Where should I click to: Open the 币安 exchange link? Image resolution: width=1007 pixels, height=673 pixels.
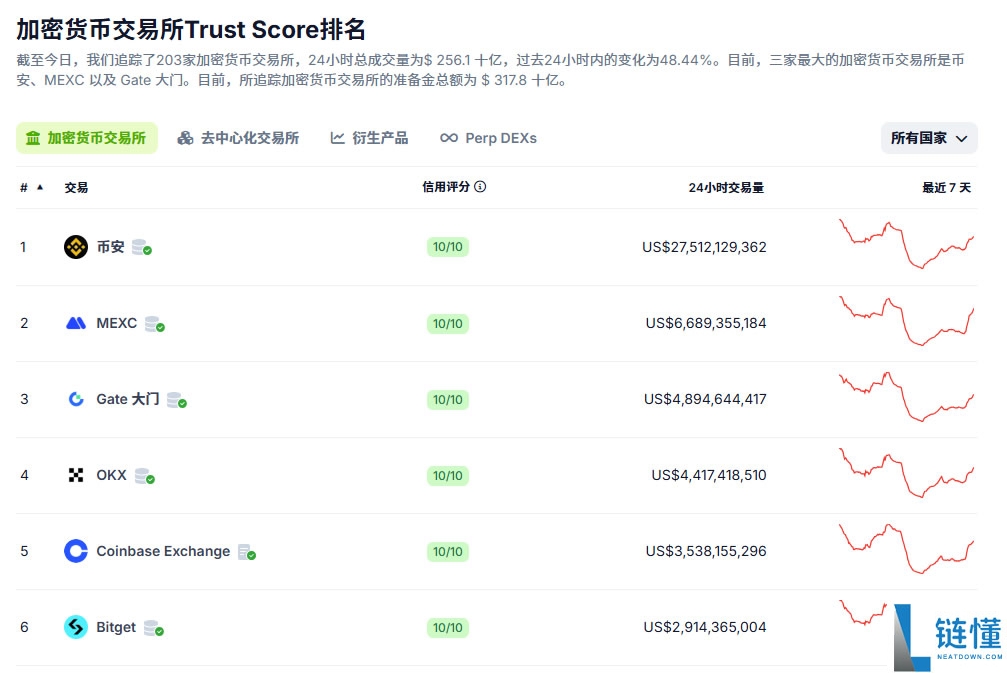(x=110, y=247)
